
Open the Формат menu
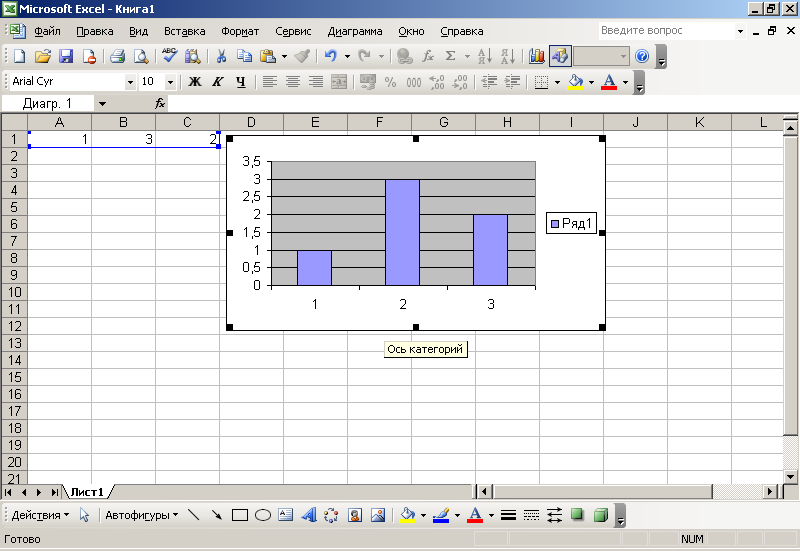pos(239,31)
